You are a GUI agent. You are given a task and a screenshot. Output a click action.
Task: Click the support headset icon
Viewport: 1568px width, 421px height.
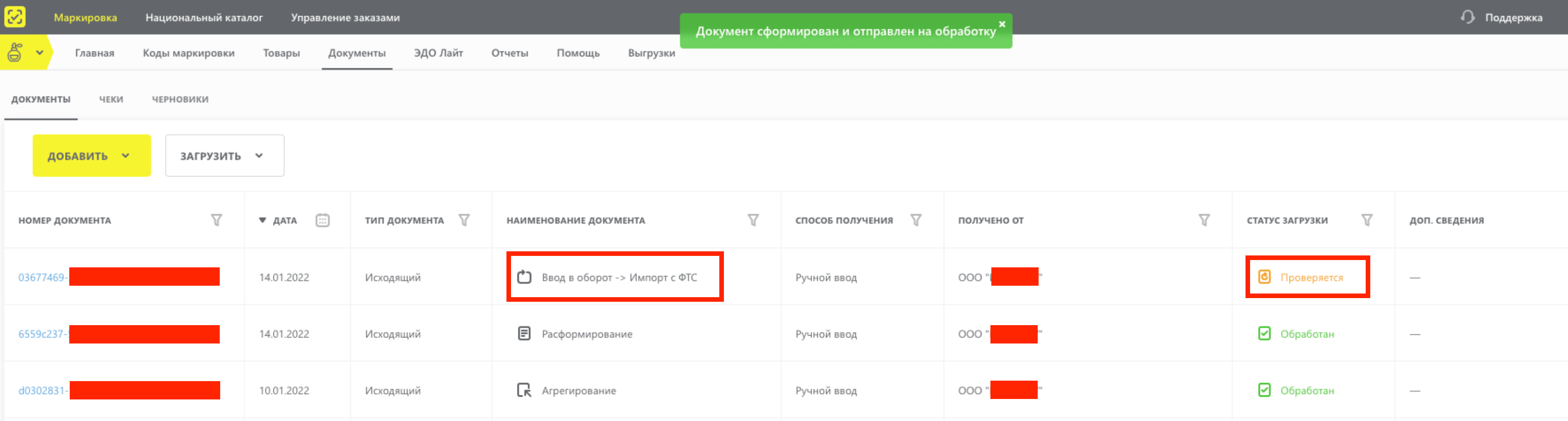pyautogui.click(x=1468, y=17)
